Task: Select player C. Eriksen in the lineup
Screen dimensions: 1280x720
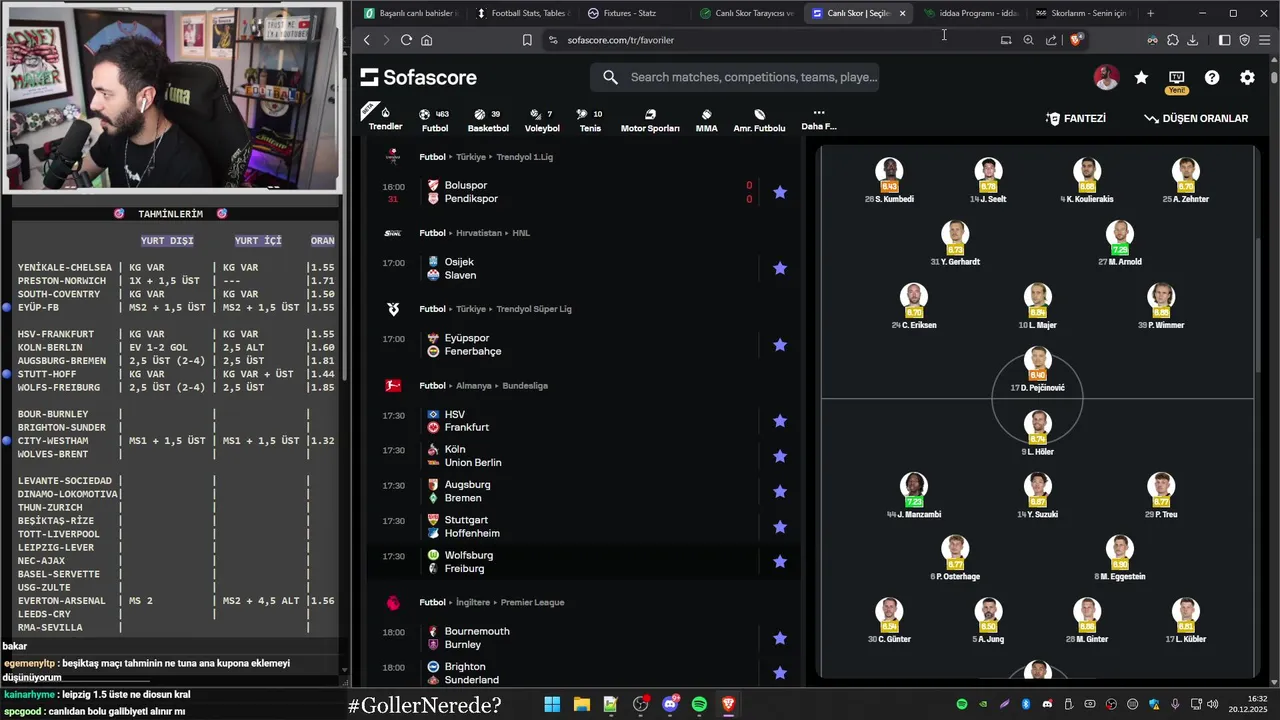Action: point(914,306)
